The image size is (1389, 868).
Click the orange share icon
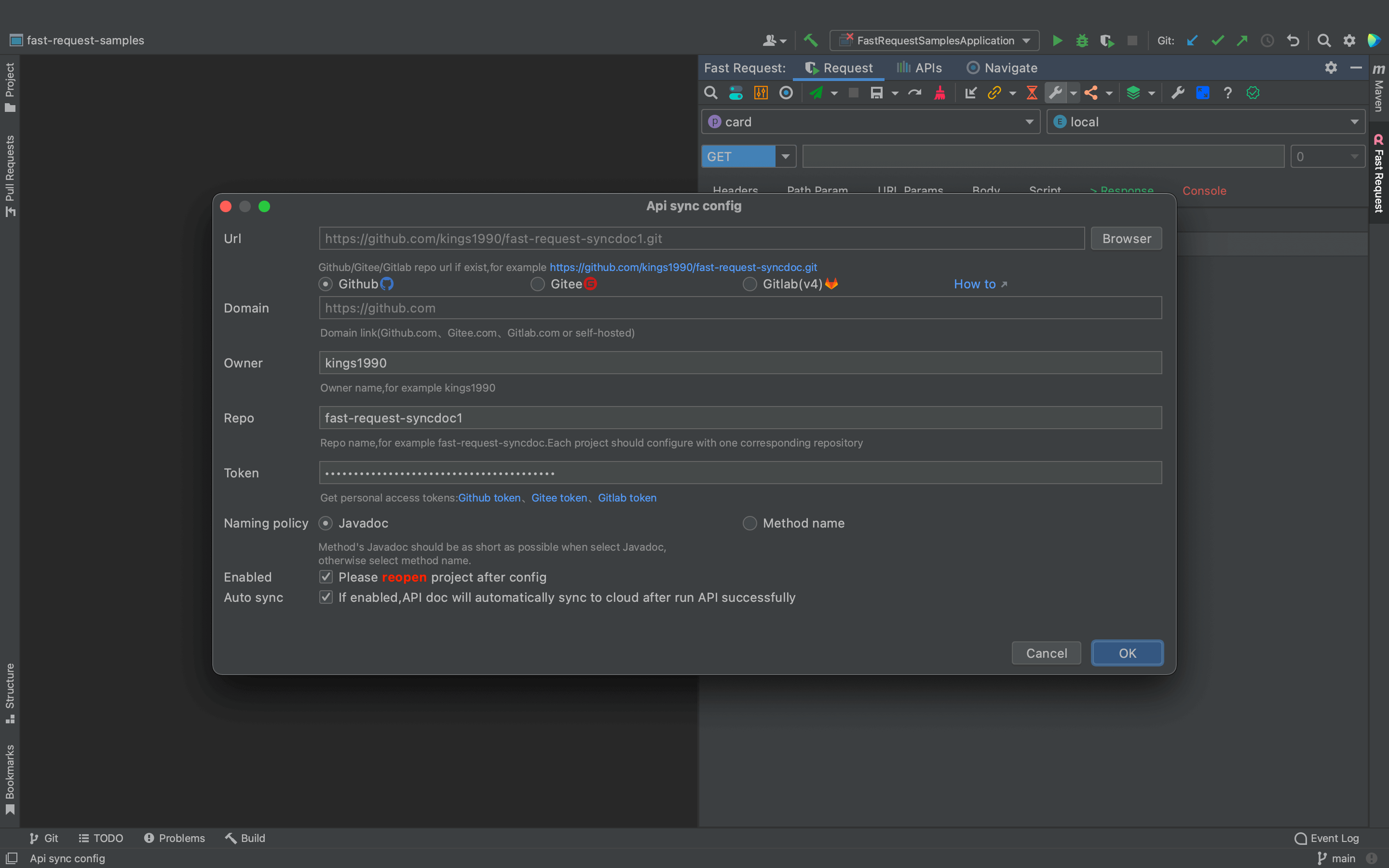(x=1091, y=93)
